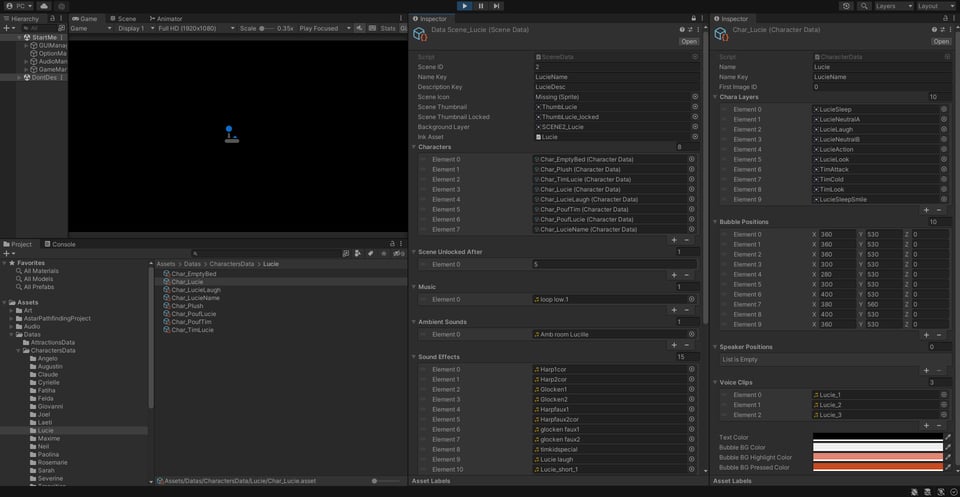Image resolution: width=960 pixels, height=497 pixels.
Task: Toggle Stats overlay in Game view
Action: [x=388, y=29]
